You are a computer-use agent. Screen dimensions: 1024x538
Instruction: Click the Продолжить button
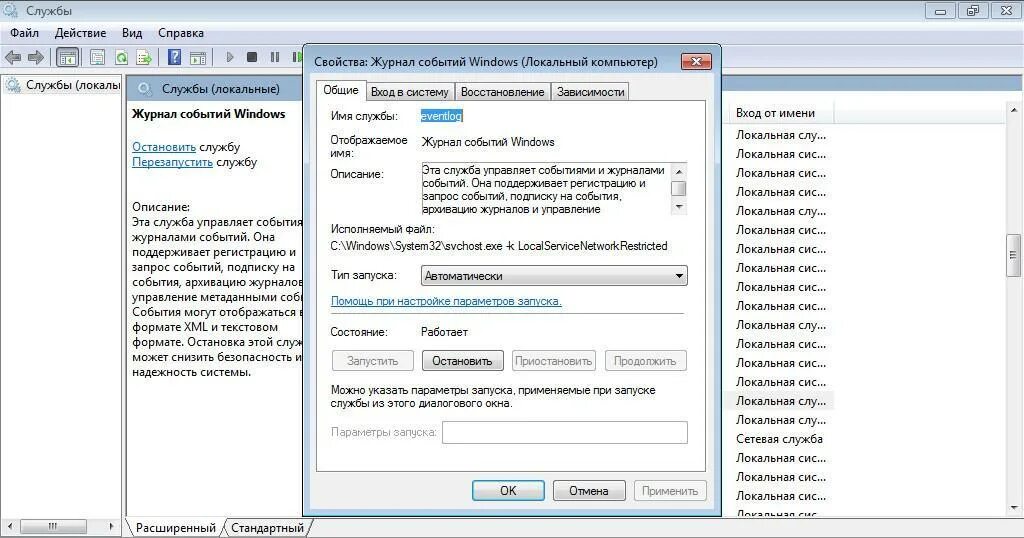point(645,360)
